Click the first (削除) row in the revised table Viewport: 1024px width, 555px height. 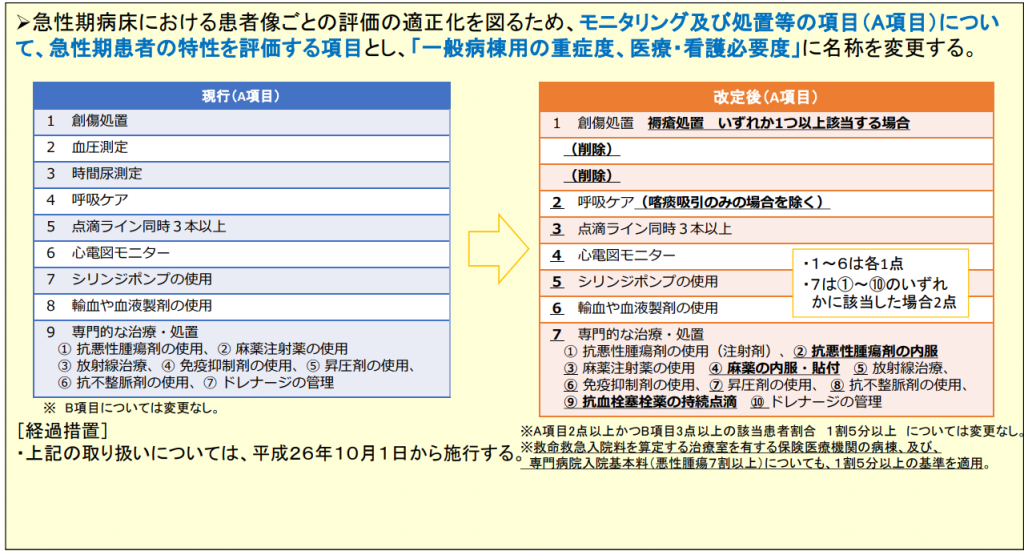pyautogui.click(x=766, y=150)
